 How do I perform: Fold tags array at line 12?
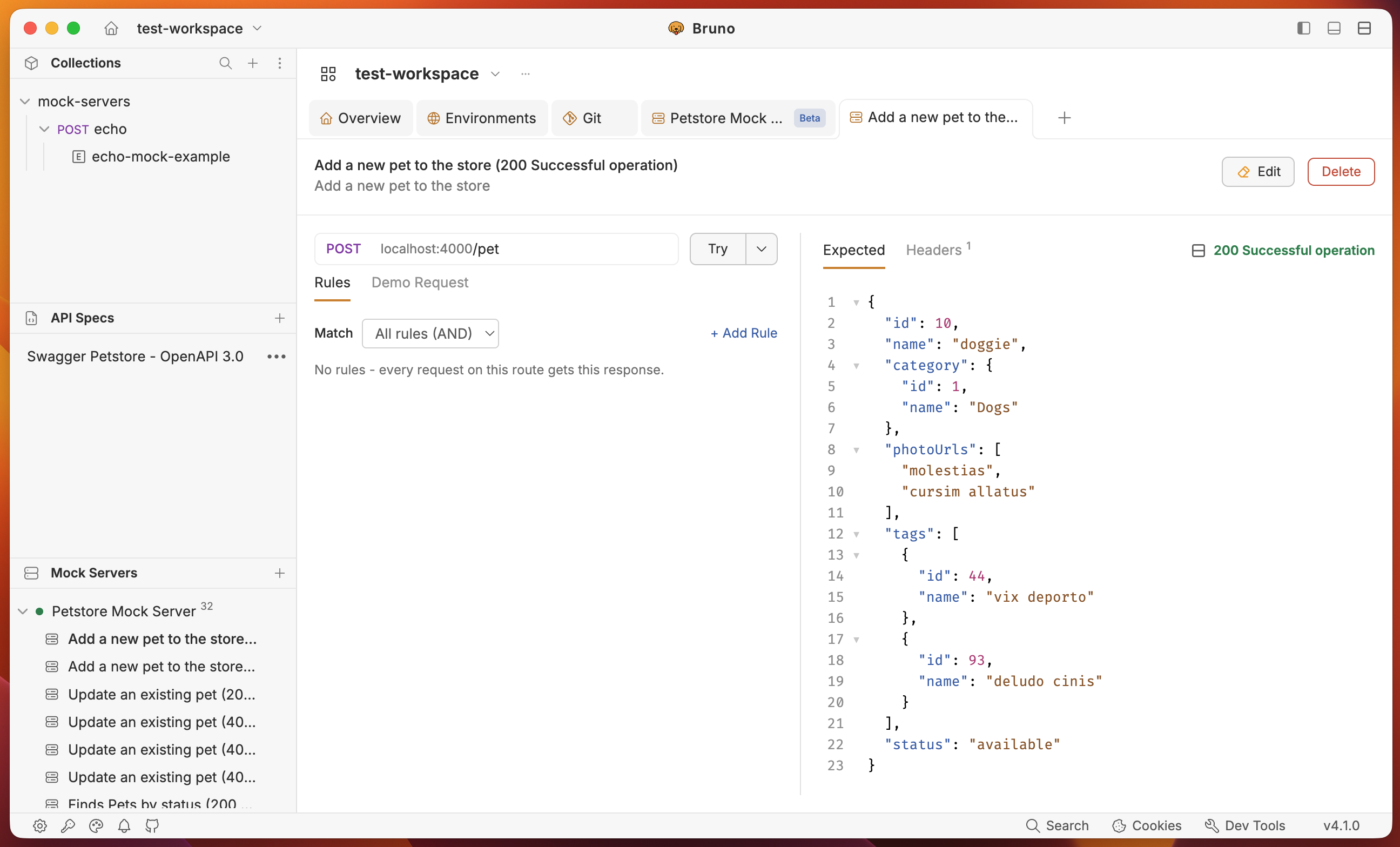(x=856, y=535)
